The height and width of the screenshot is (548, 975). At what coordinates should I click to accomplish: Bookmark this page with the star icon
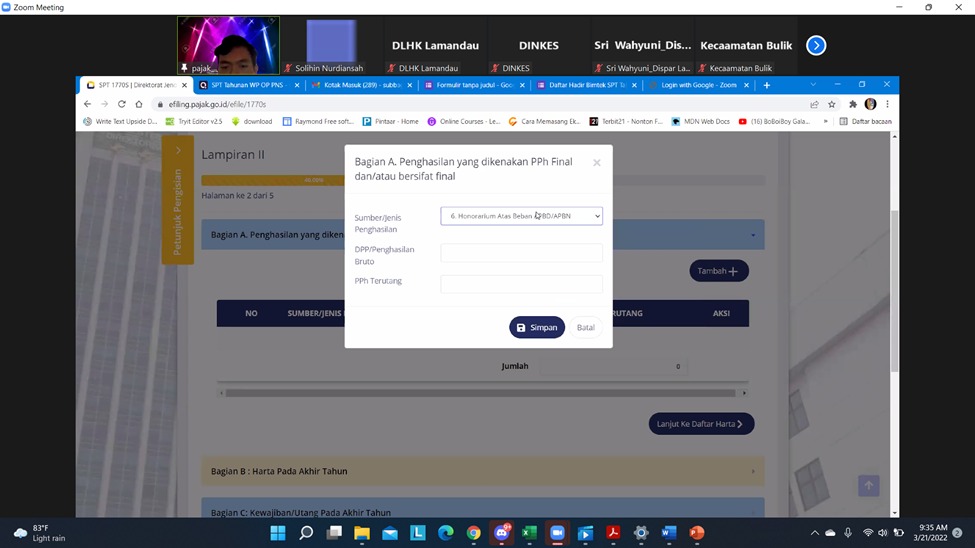coord(831,104)
